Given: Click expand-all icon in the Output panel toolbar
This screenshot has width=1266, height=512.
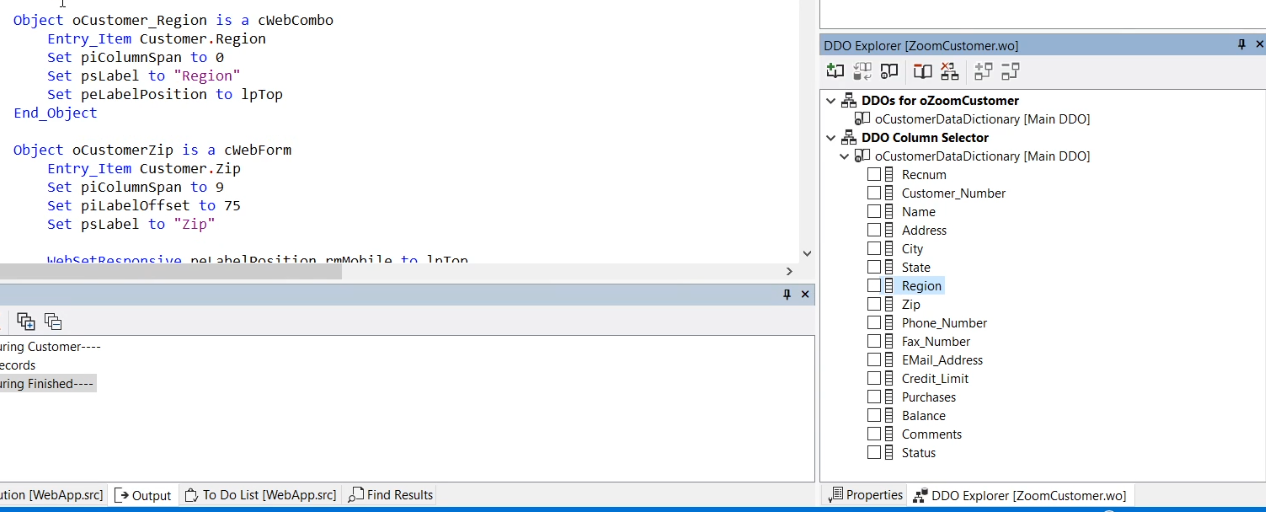Looking at the screenshot, I should tap(26, 321).
